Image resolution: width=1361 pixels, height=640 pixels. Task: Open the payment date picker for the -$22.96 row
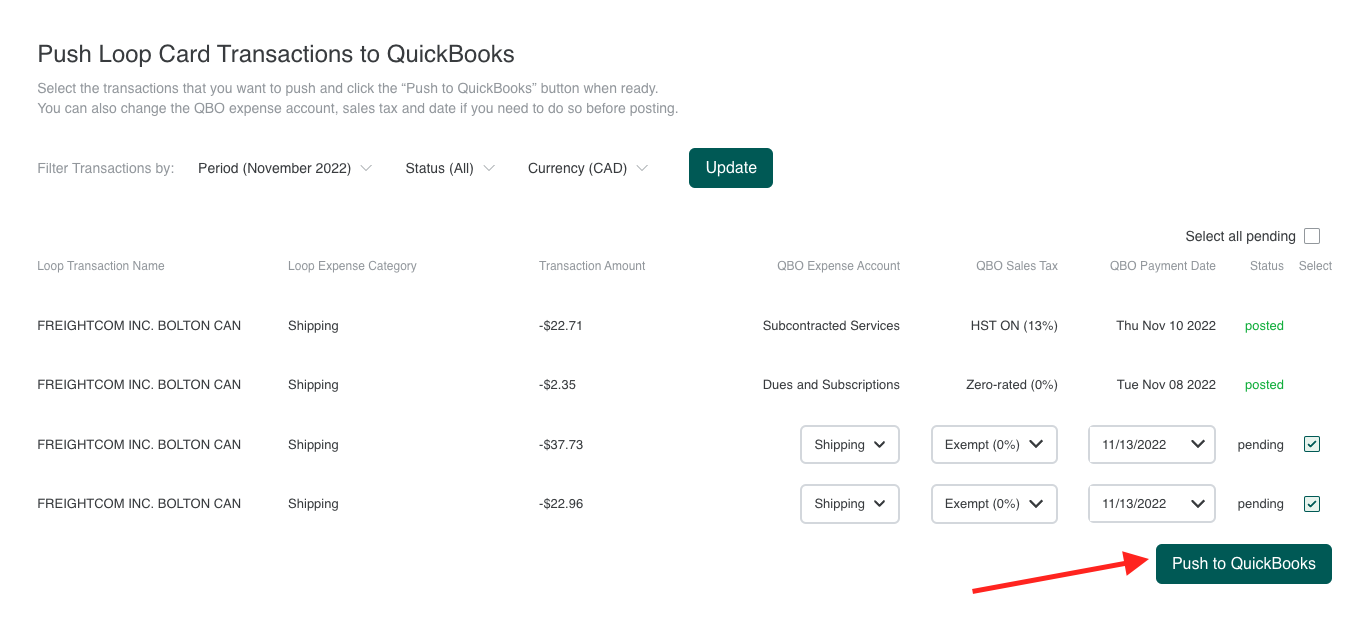click(x=1152, y=504)
